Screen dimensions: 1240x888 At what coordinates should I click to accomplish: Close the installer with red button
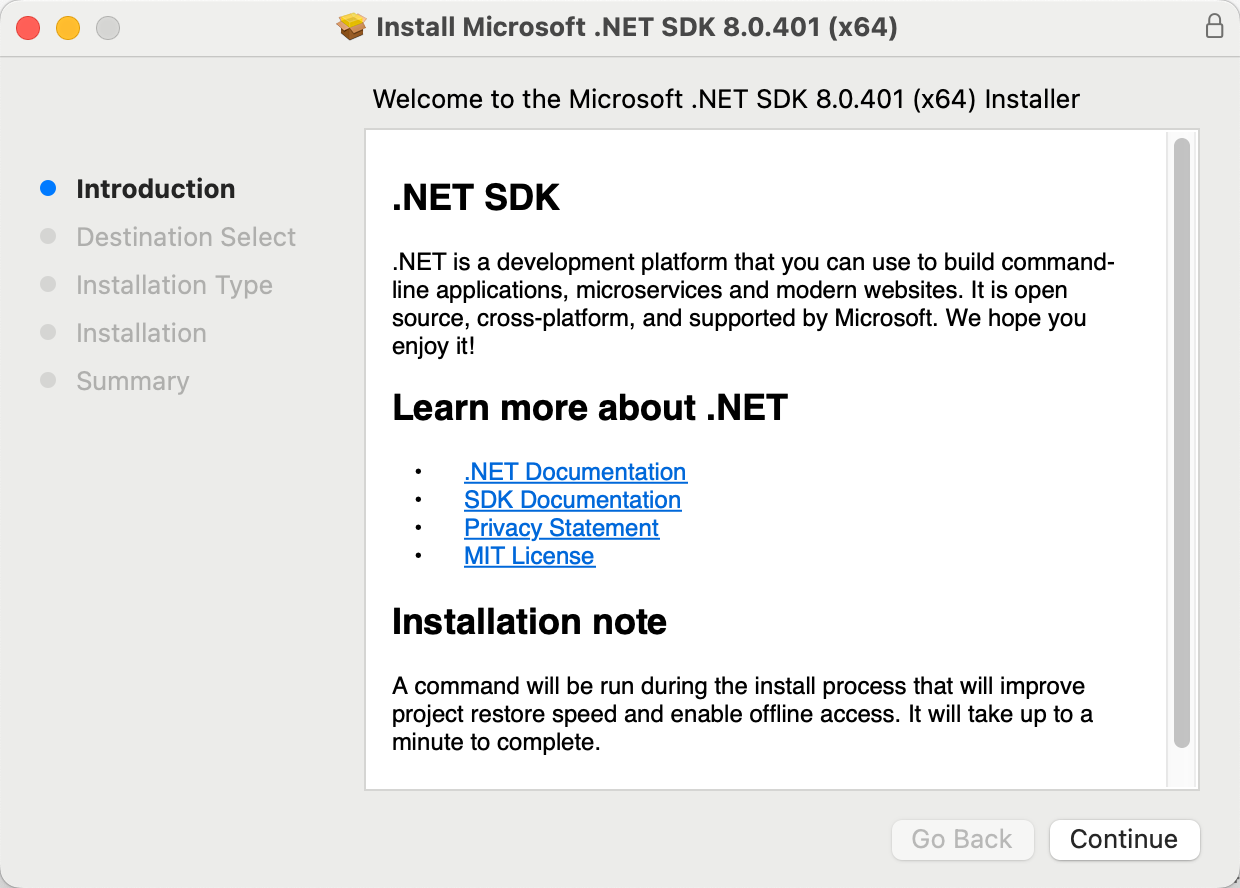pos(28,28)
